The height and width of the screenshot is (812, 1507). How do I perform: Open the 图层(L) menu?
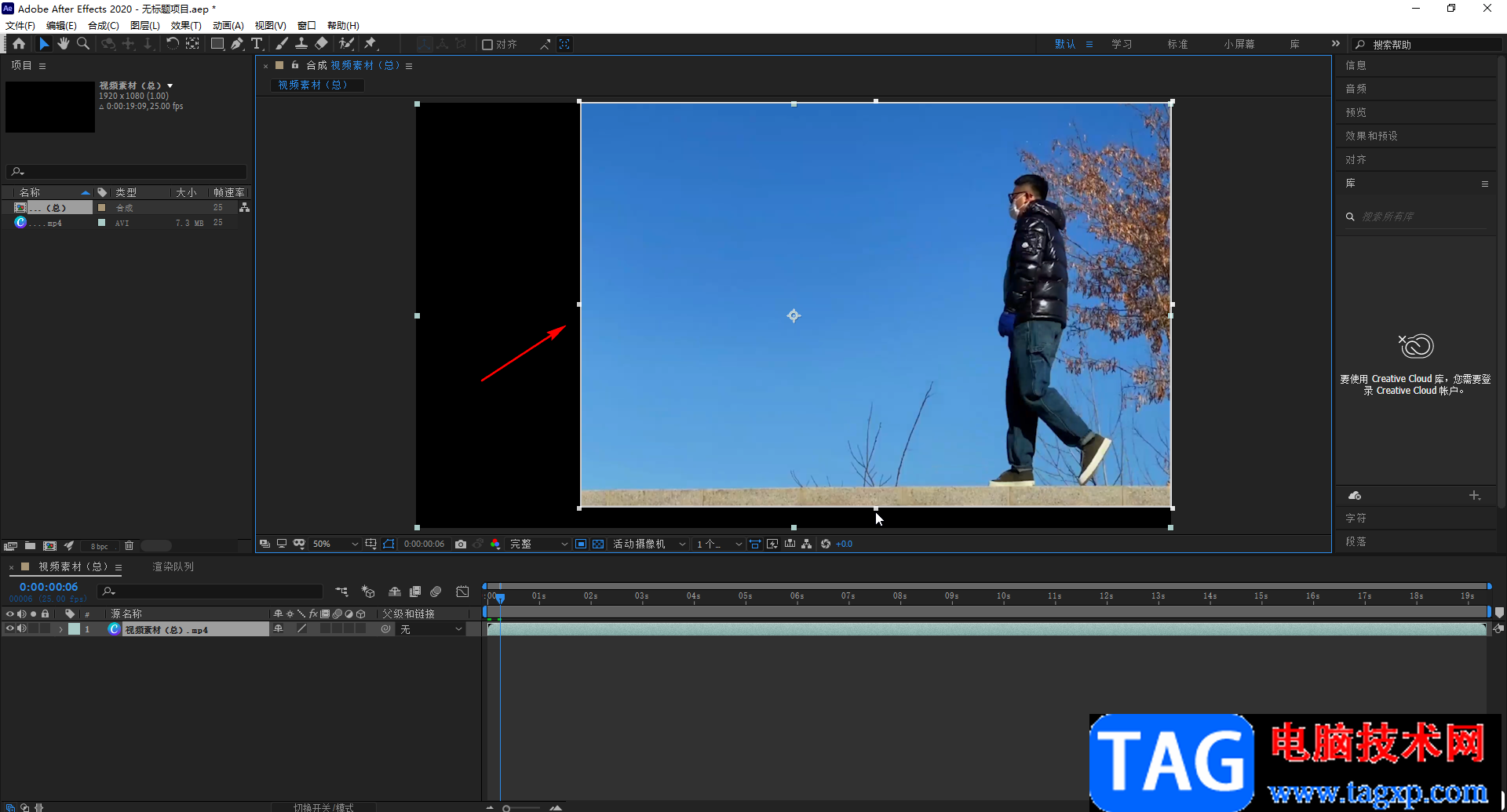[144, 26]
